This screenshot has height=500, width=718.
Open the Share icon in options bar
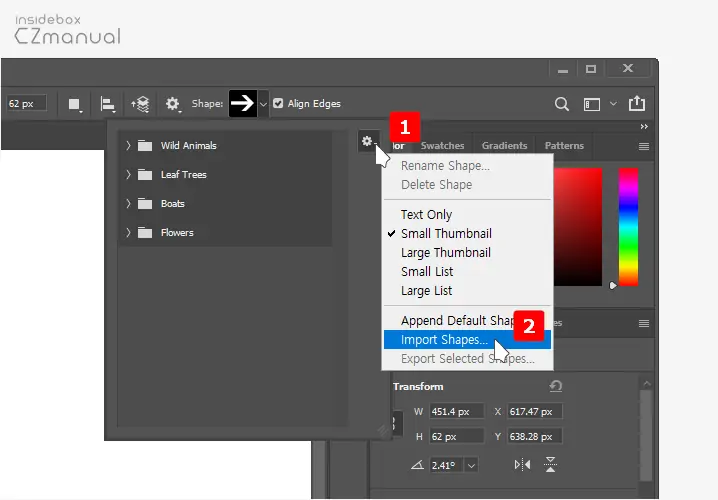pyautogui.click(x=636, y=104)
